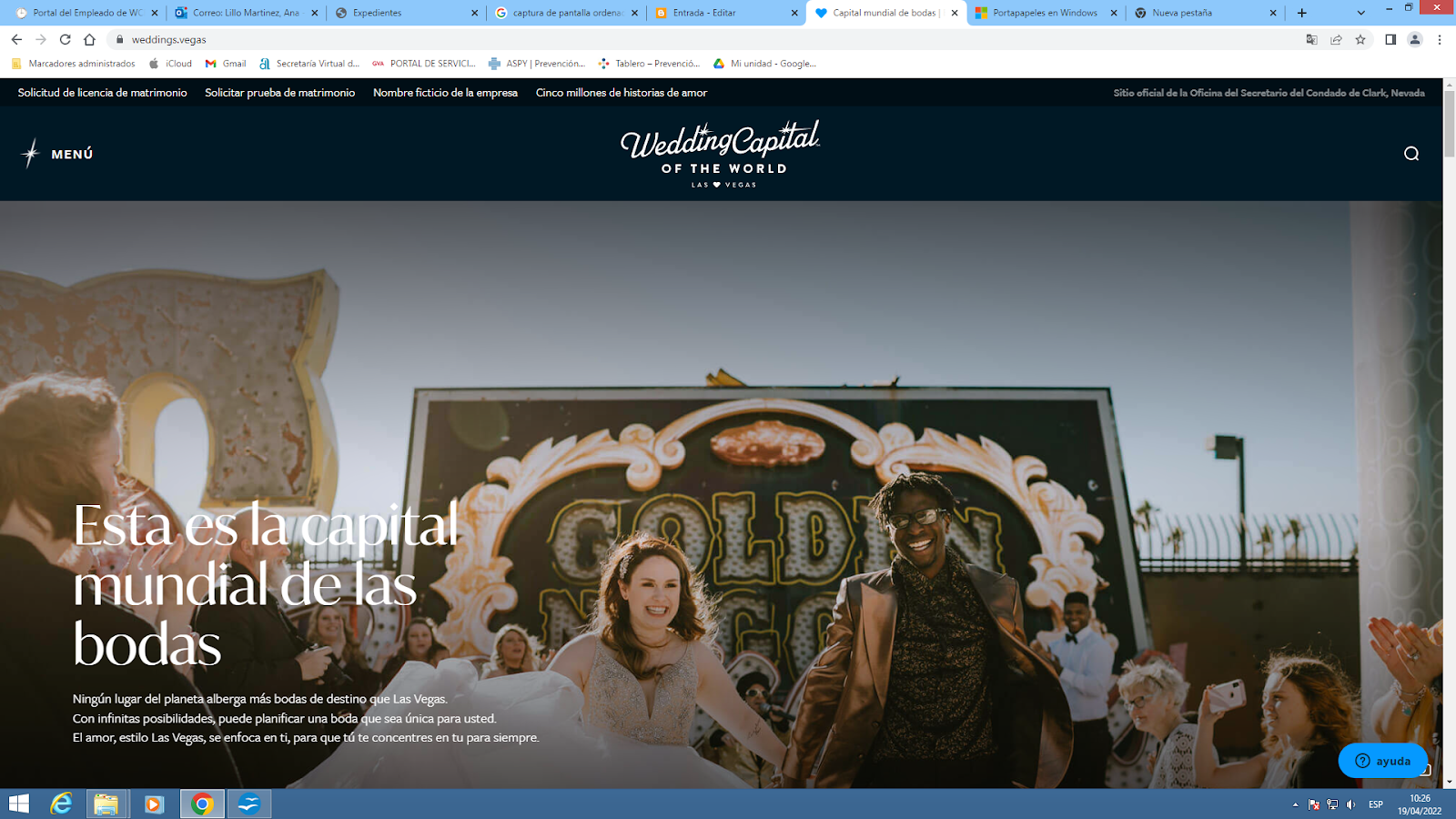Click the ESP language indicator

1376,804
